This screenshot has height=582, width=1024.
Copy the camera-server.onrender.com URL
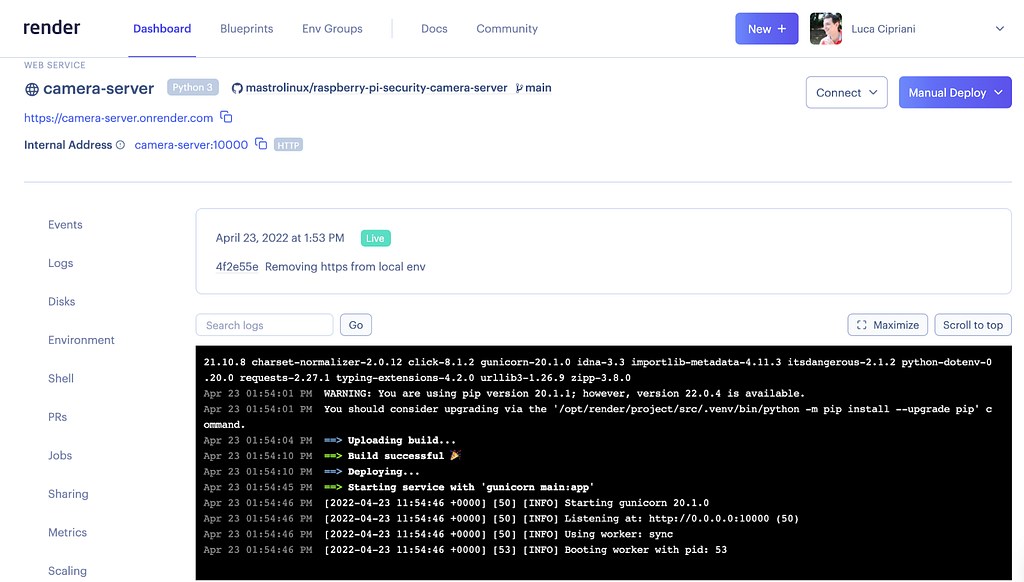click(226, 117)
